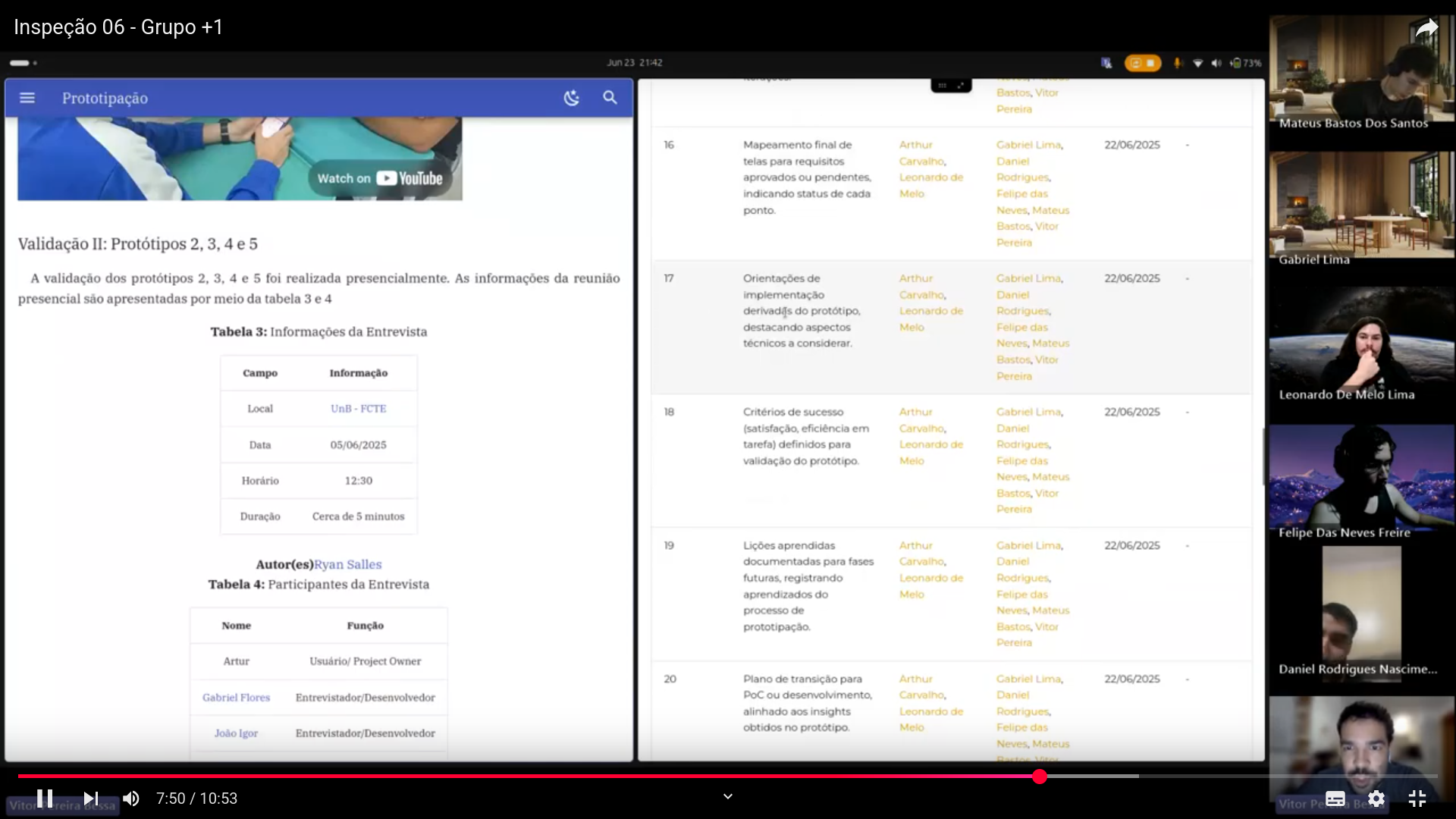Pause the YouTube video
Screen dimensions: 1456x819
point(45,798)
